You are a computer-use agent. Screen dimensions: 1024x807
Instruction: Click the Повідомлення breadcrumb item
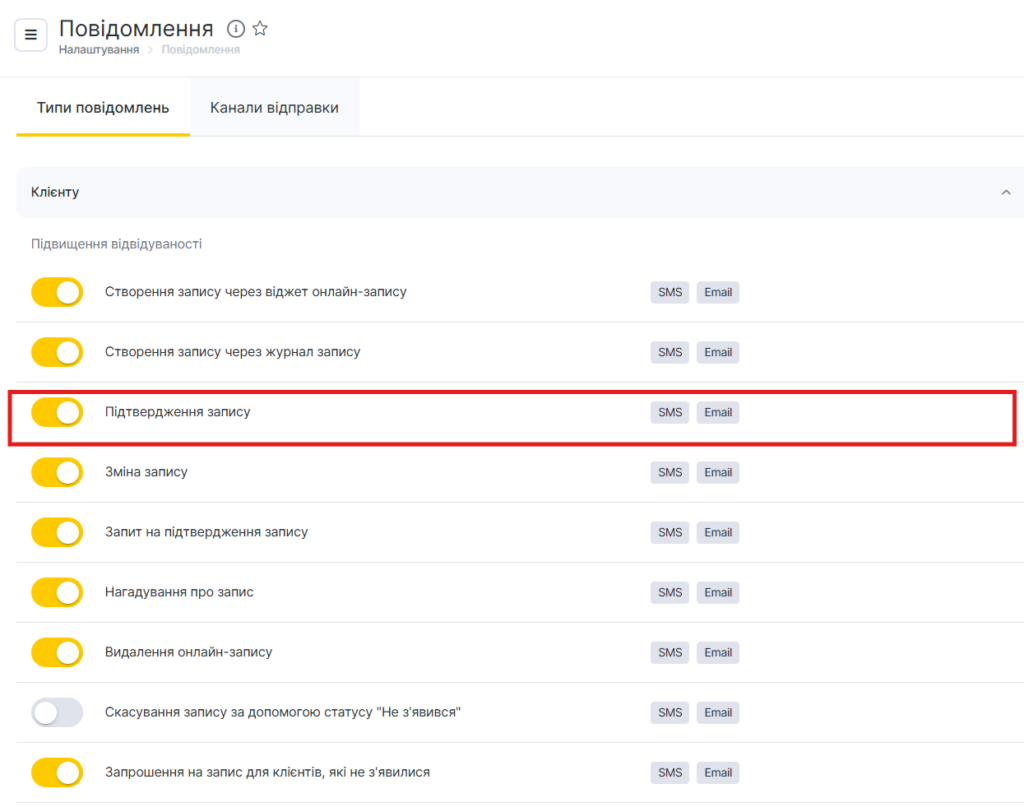(x=200, y=50)
